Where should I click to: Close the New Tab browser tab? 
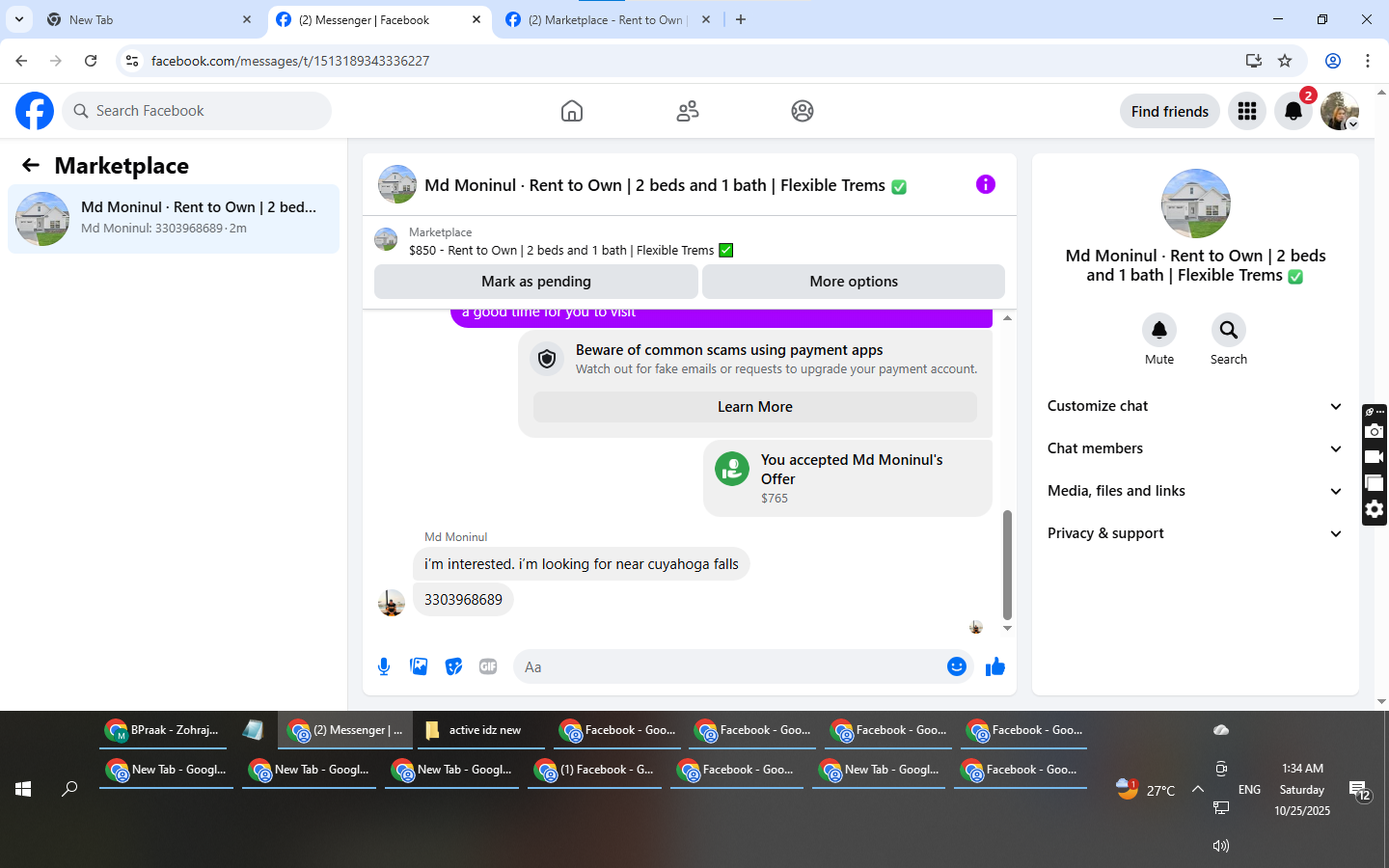click(247, 19)
